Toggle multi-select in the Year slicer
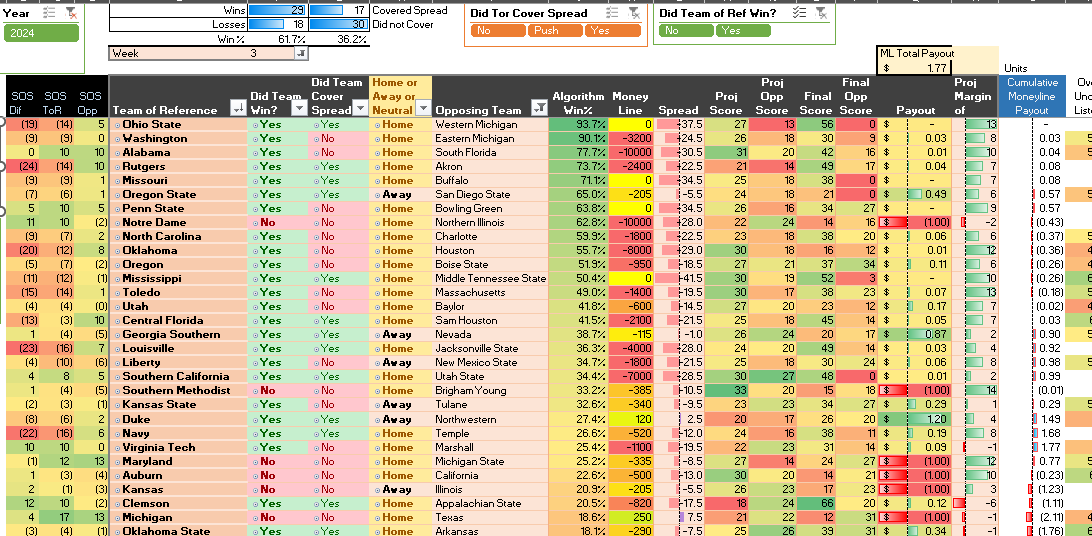This screenshot has width=1092, height=536. pyautogui.click(x=49, y=13)
